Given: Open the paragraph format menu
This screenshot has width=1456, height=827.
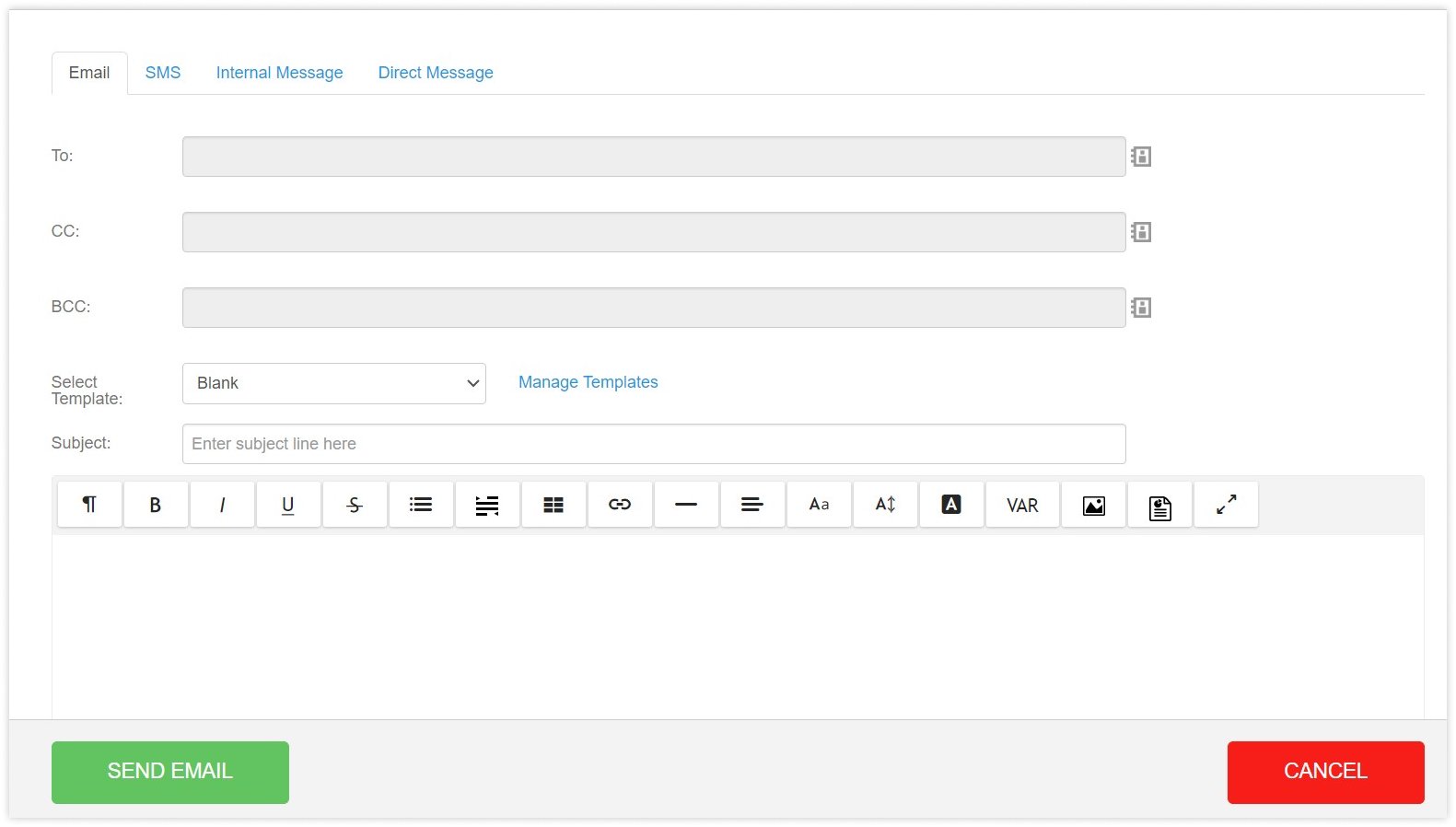Looking at the screenshot, I should tap(89, 505).
